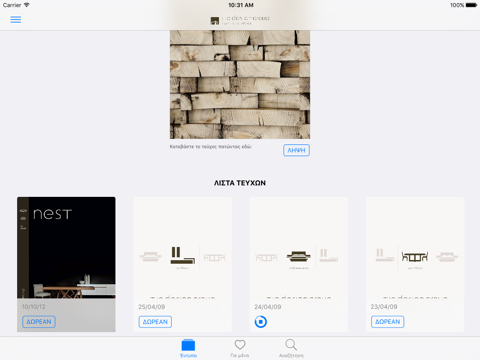Tap ΔΩΡΕΑΝ button for 23/04/09 issue
The height and width of the screenshot is (360, 480).
[x=388, y=322]
